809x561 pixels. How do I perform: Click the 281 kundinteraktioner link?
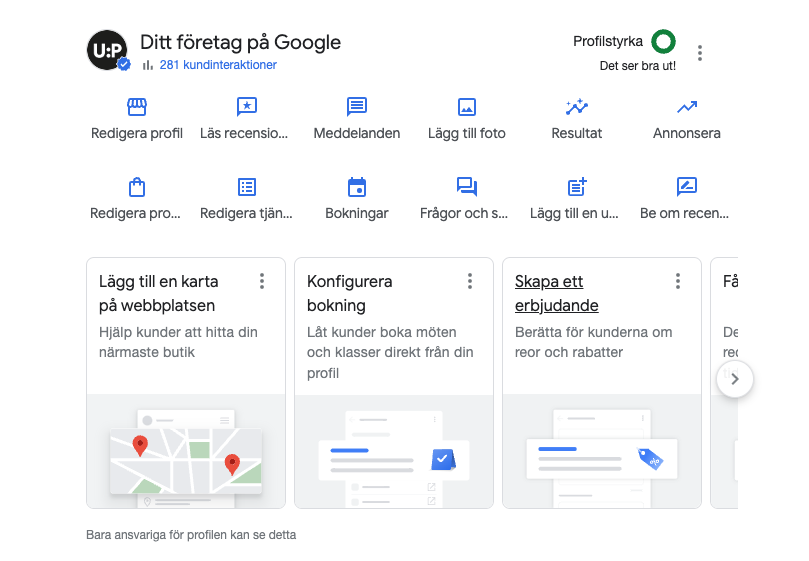tap(217, 65)
